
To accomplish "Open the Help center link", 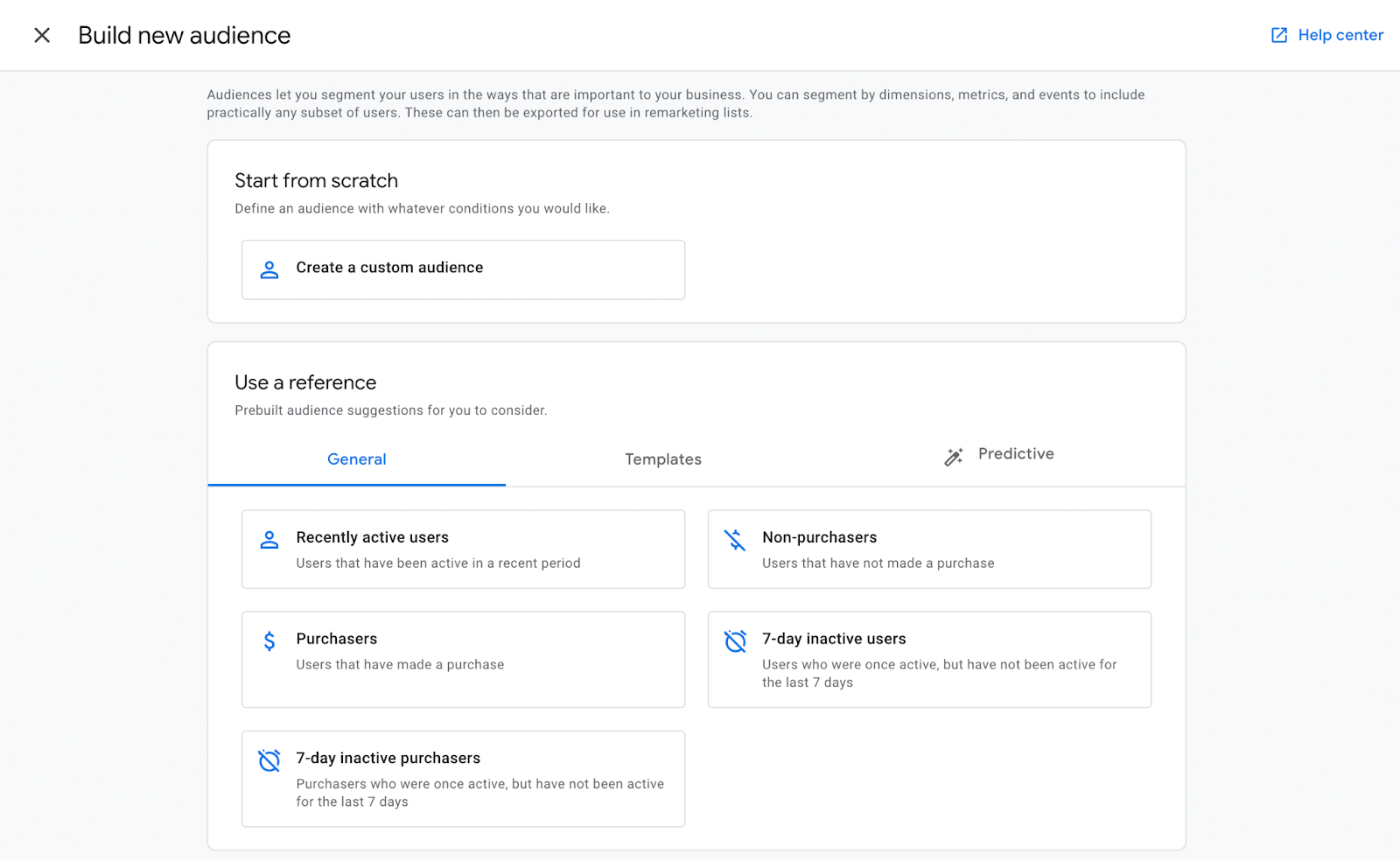I will (x=1340, y=35).
